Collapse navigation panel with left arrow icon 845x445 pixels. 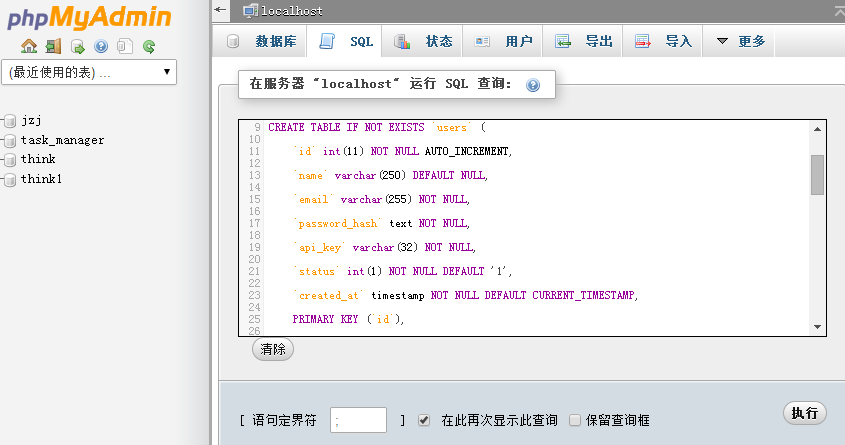pyautogui.click(x=220, y=10)
